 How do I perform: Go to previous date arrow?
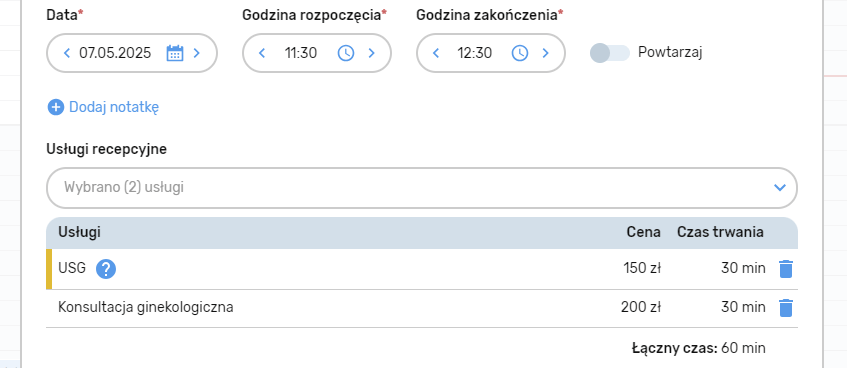point(67,53)
